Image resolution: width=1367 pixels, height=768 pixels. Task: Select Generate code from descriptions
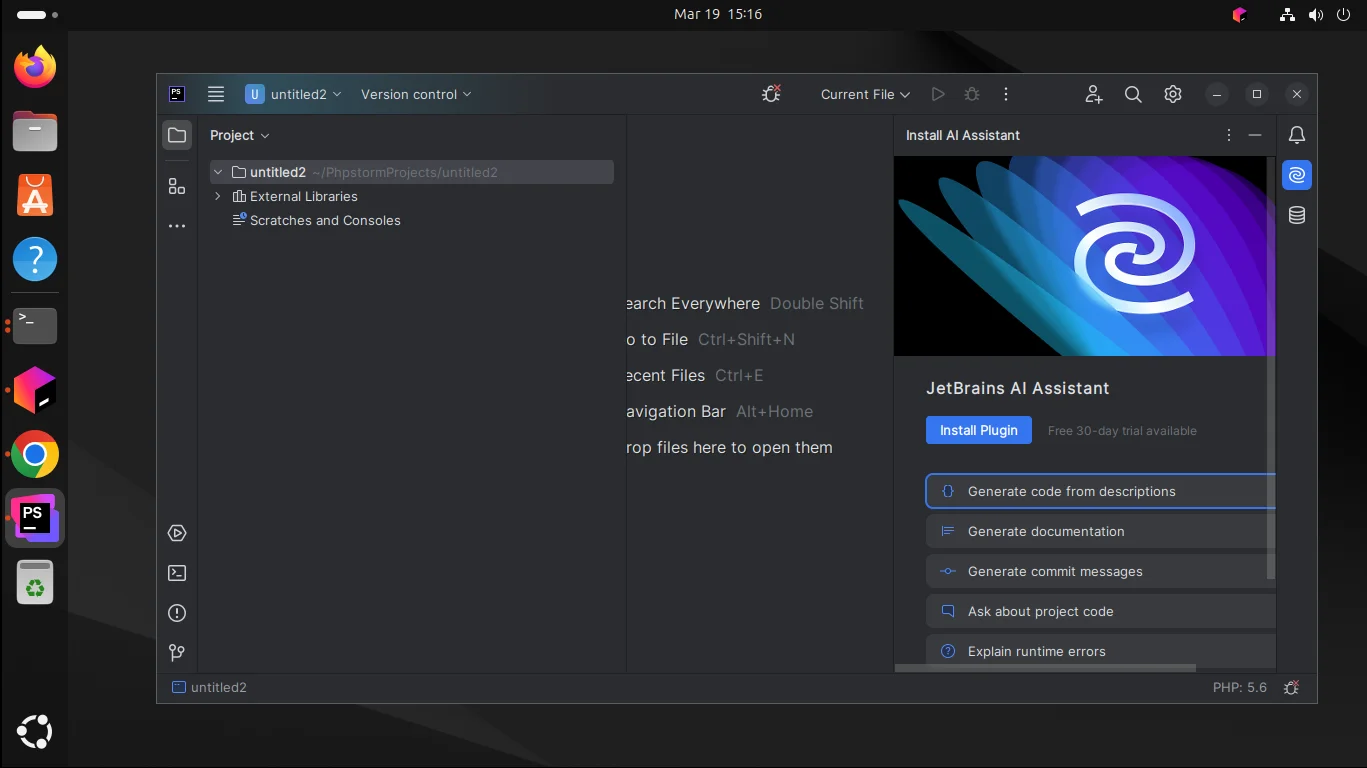click(1071, 491)
